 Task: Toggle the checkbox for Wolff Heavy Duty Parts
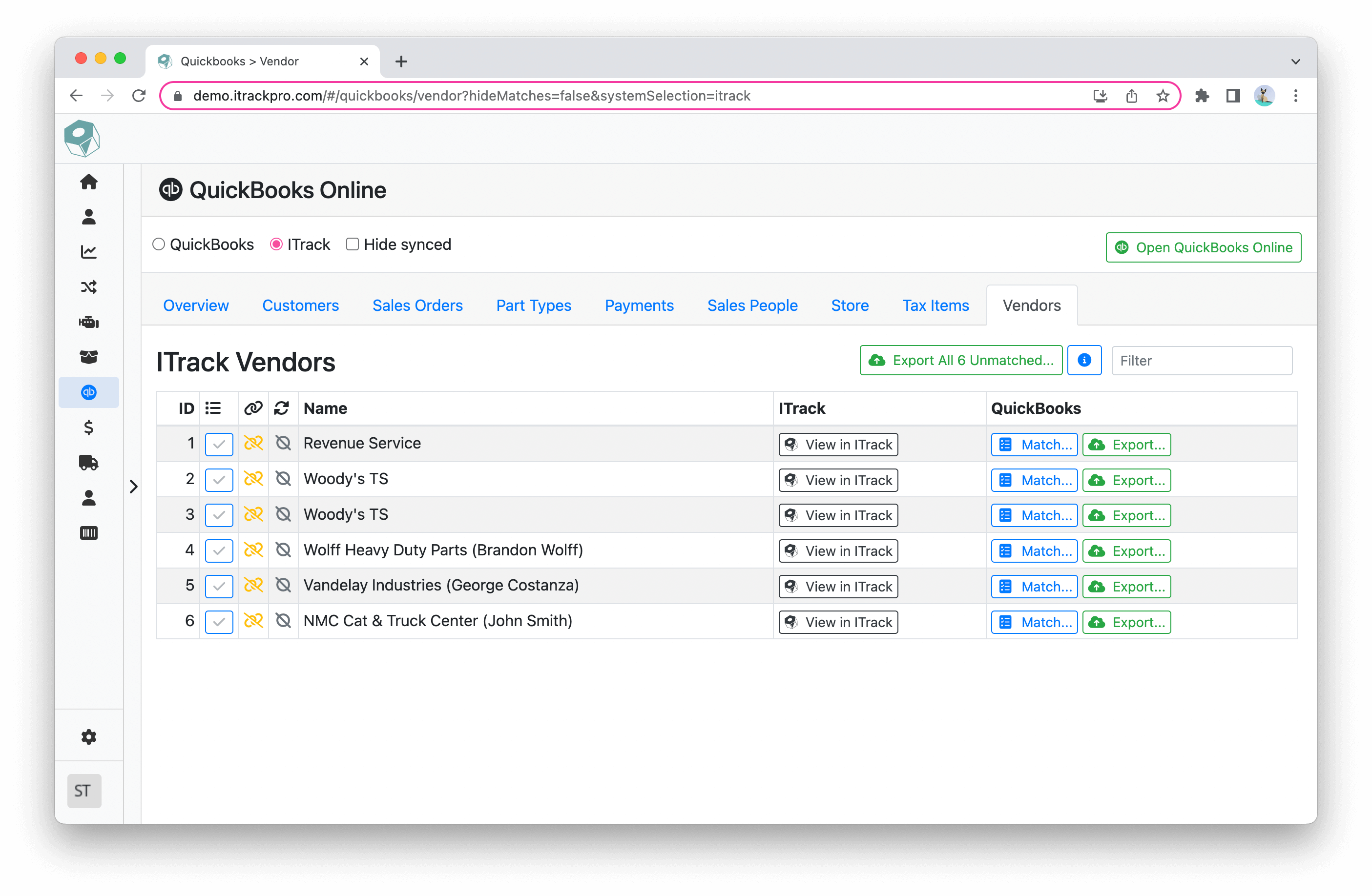pyautogui.click(x=219, y=551)
